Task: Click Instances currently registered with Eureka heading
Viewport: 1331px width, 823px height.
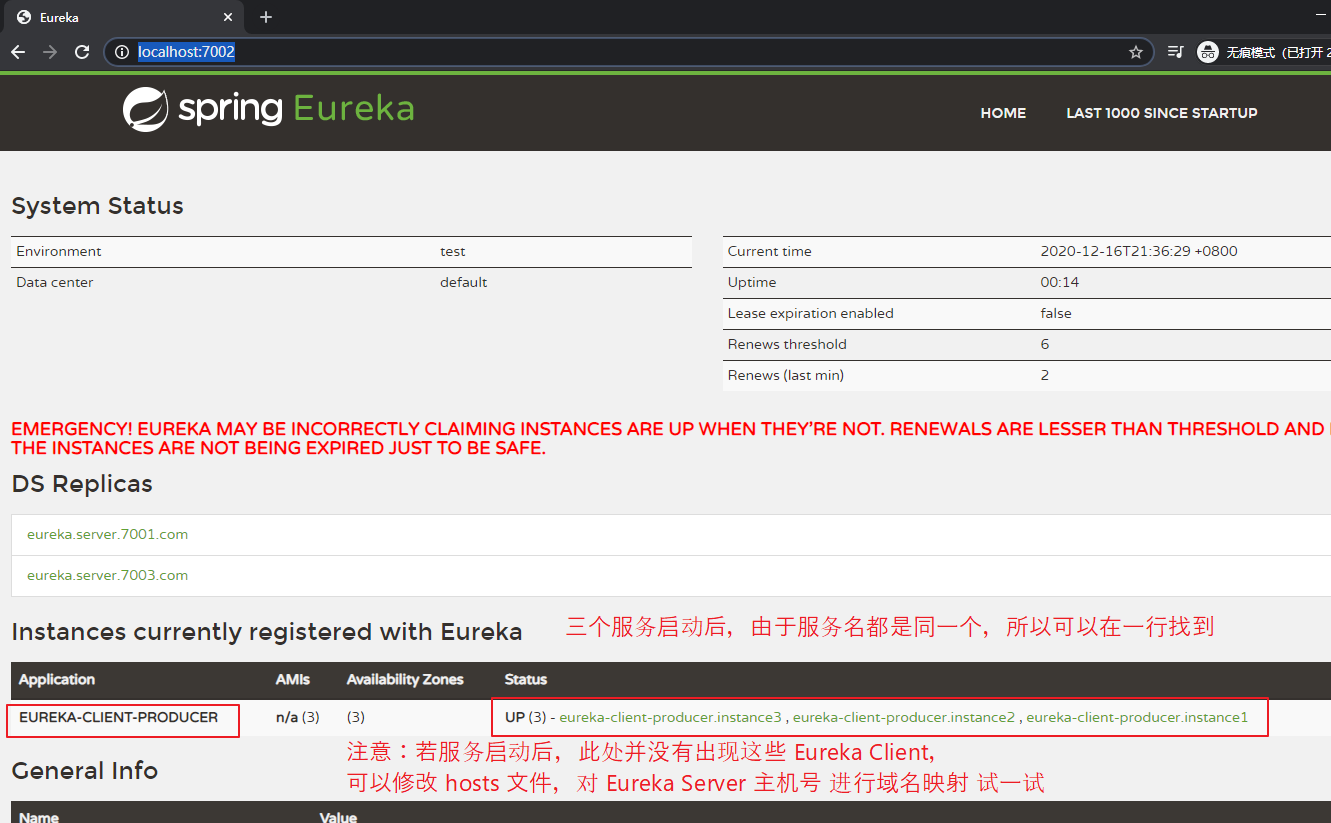Action: coord(267,632)
